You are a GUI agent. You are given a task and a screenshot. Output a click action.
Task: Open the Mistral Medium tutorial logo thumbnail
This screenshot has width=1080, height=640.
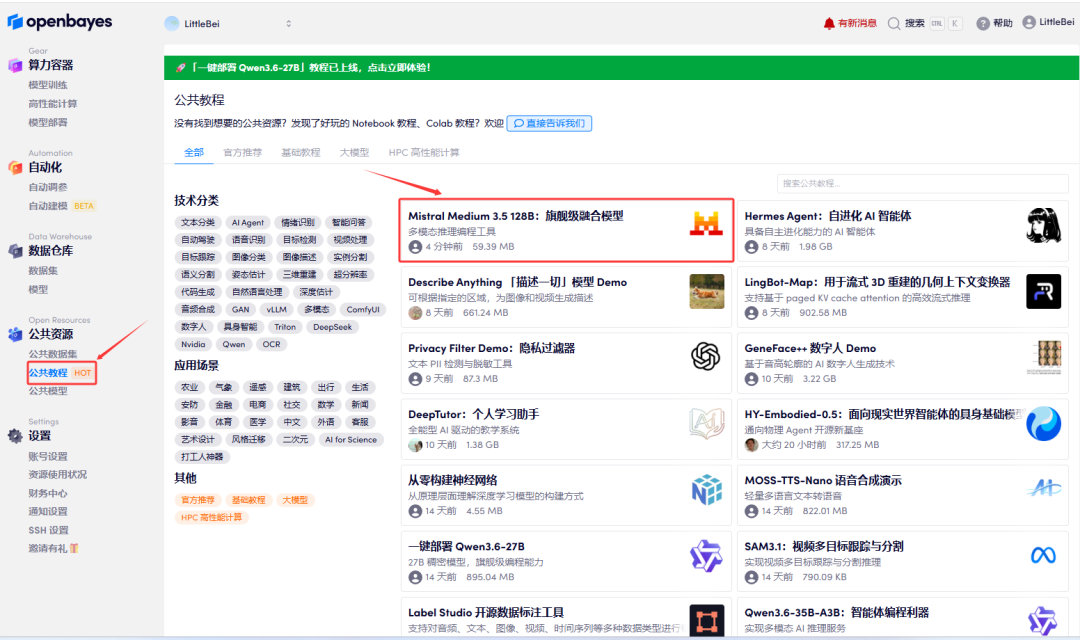pyautogui.click(x=707, y=224)
